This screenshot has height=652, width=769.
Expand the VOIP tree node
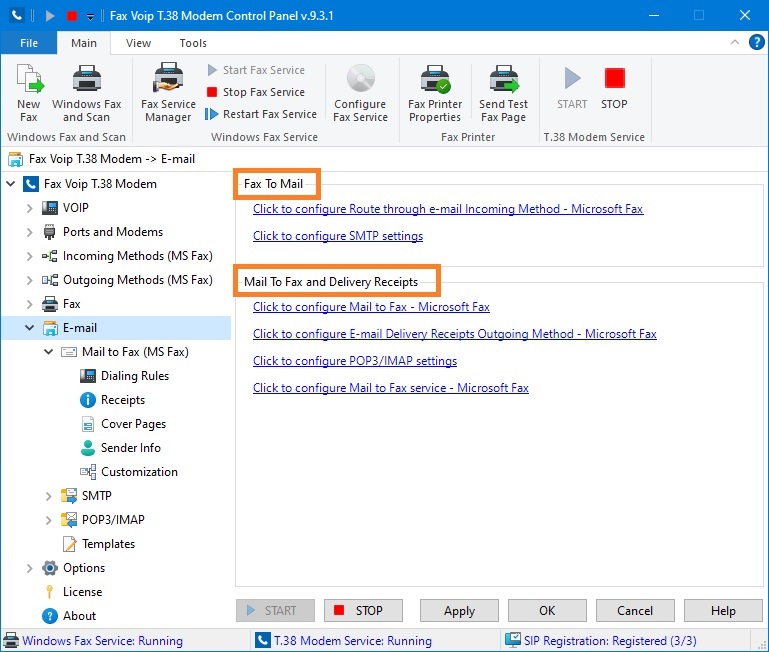pyautogui.click(x=29, y=208)
